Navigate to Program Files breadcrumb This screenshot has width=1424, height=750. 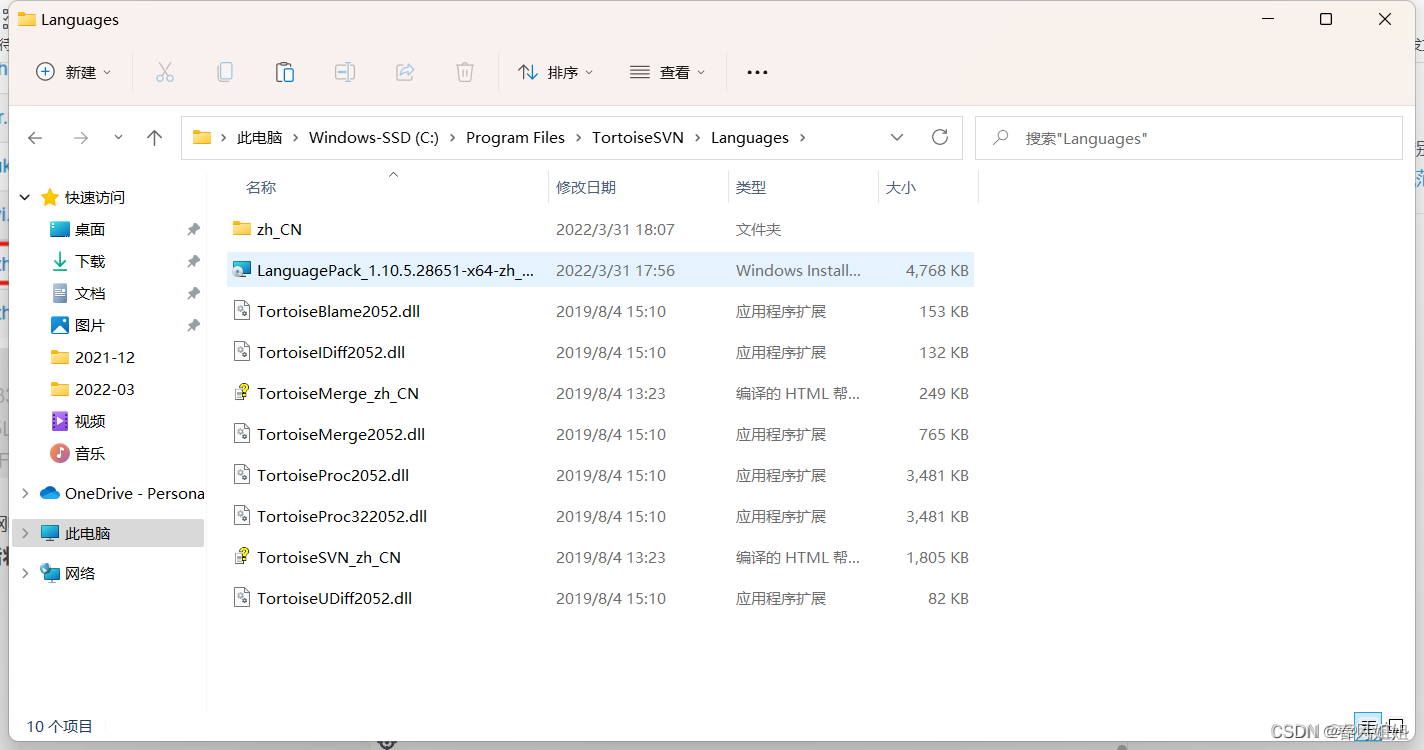pos(515,138)
